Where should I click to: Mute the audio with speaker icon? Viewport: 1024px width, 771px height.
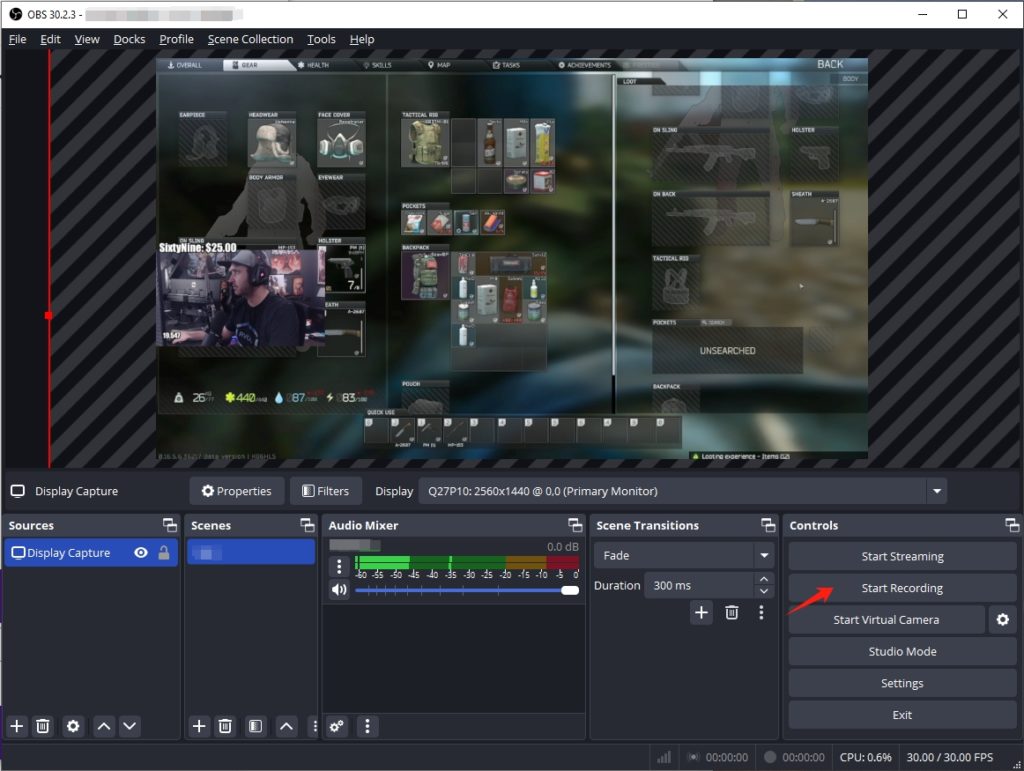click(x=339, y=590)
